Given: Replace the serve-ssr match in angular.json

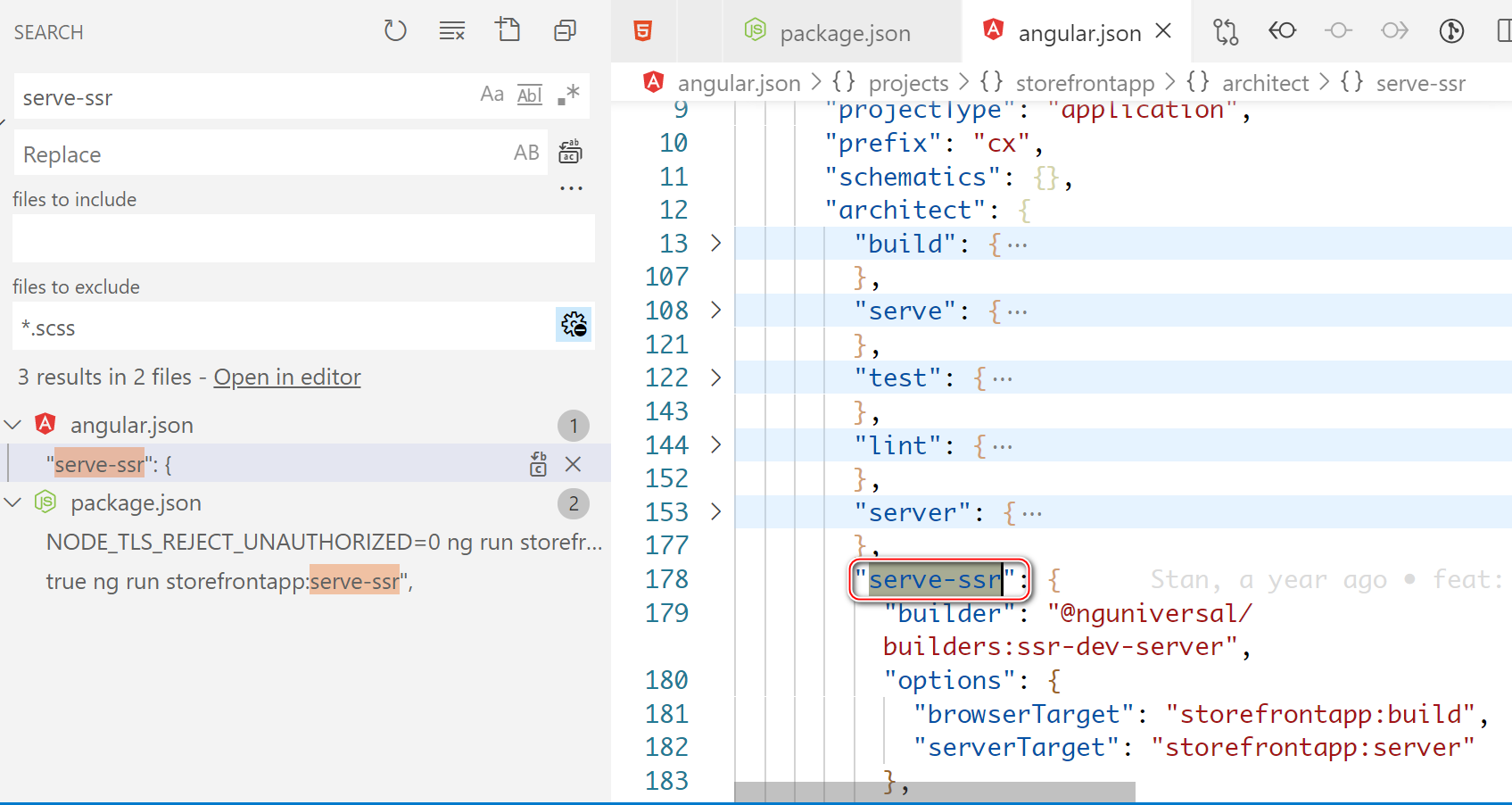Looking at the screenshot, I should point(538,464).
